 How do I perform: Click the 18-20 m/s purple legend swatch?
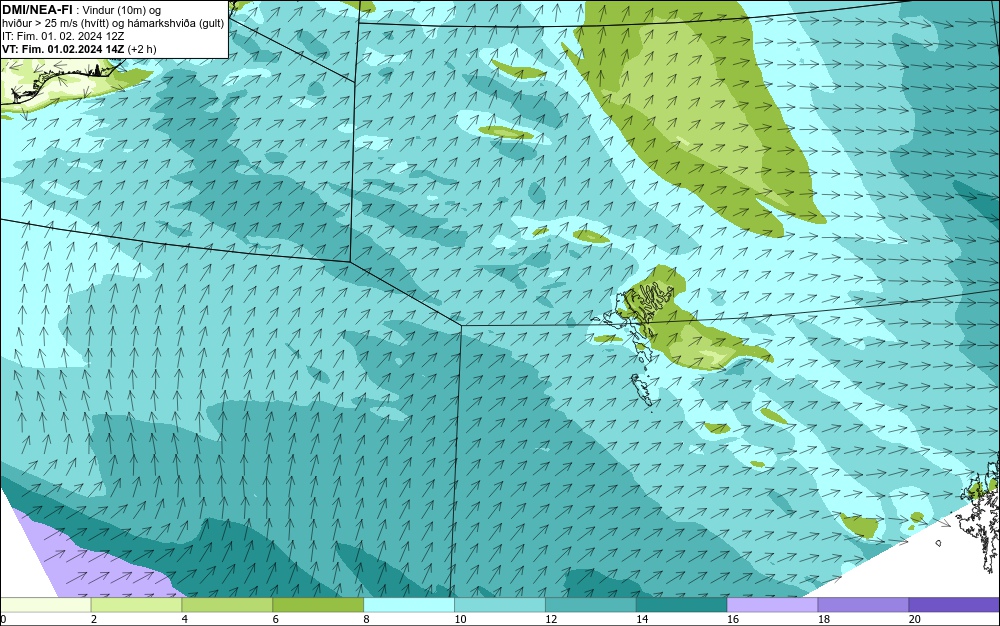coord(864,605)
